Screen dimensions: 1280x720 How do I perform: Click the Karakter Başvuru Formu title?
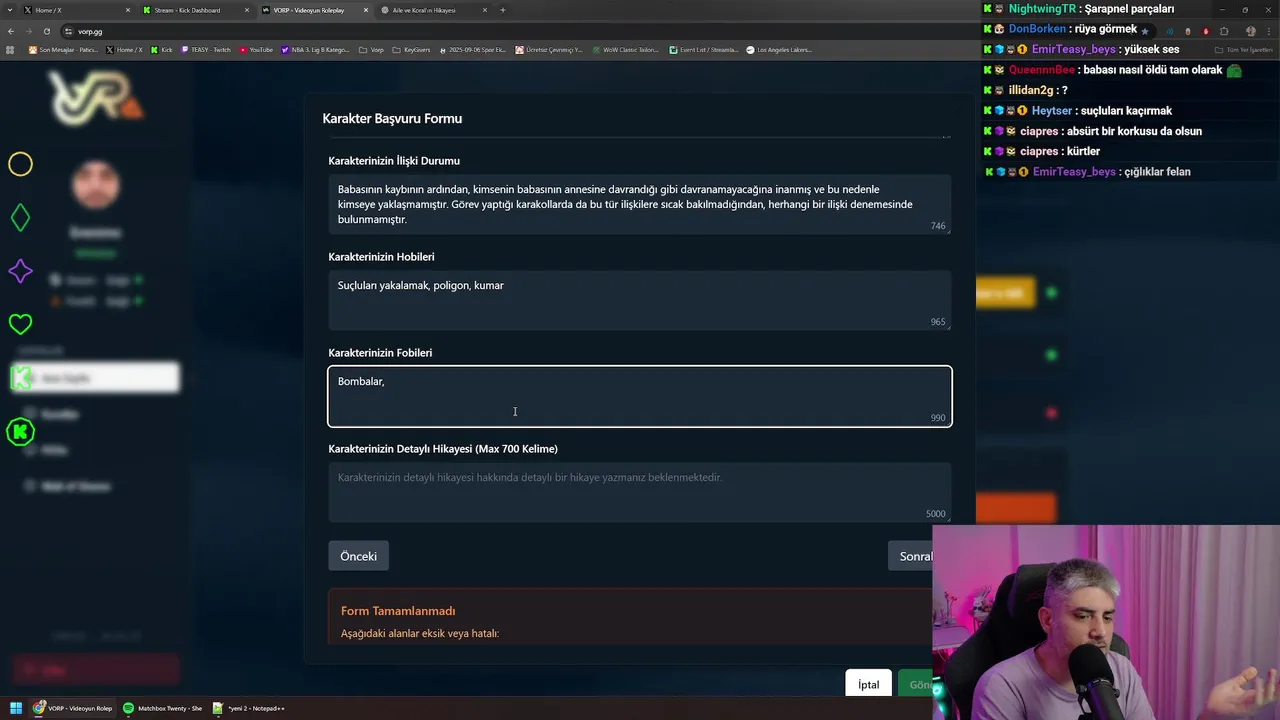[392, 118]
